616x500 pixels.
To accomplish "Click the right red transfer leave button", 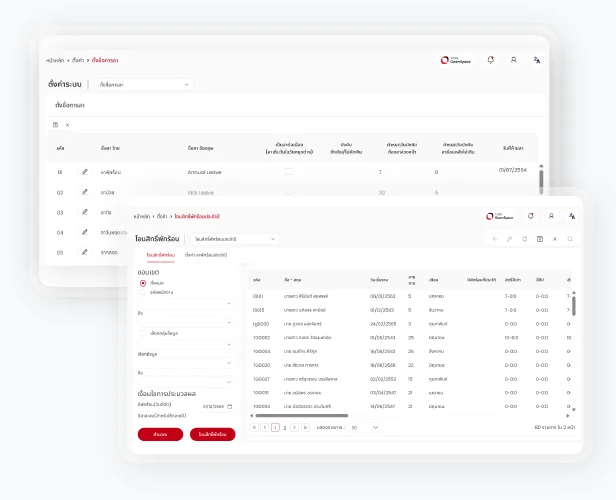I will (213, 434).
